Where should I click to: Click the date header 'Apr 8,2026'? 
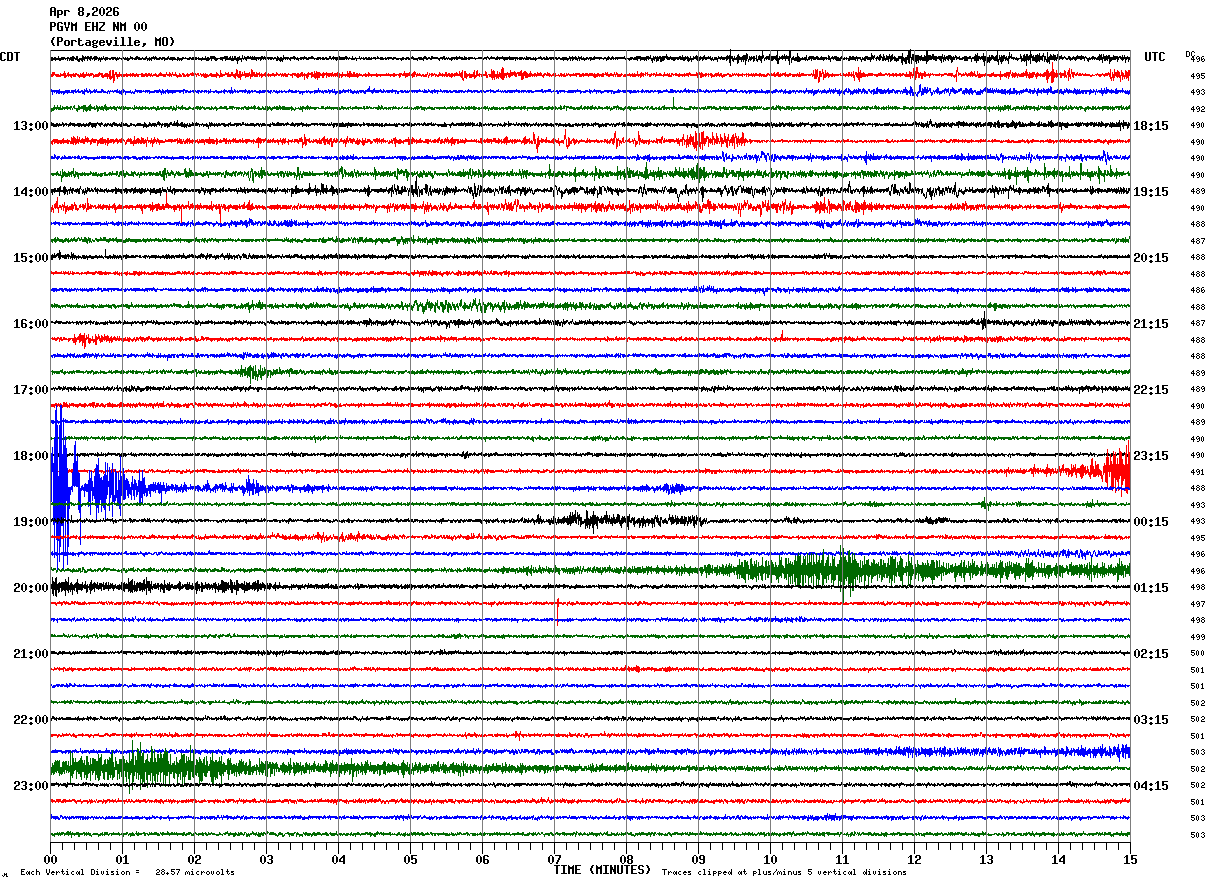click(84, 12)
